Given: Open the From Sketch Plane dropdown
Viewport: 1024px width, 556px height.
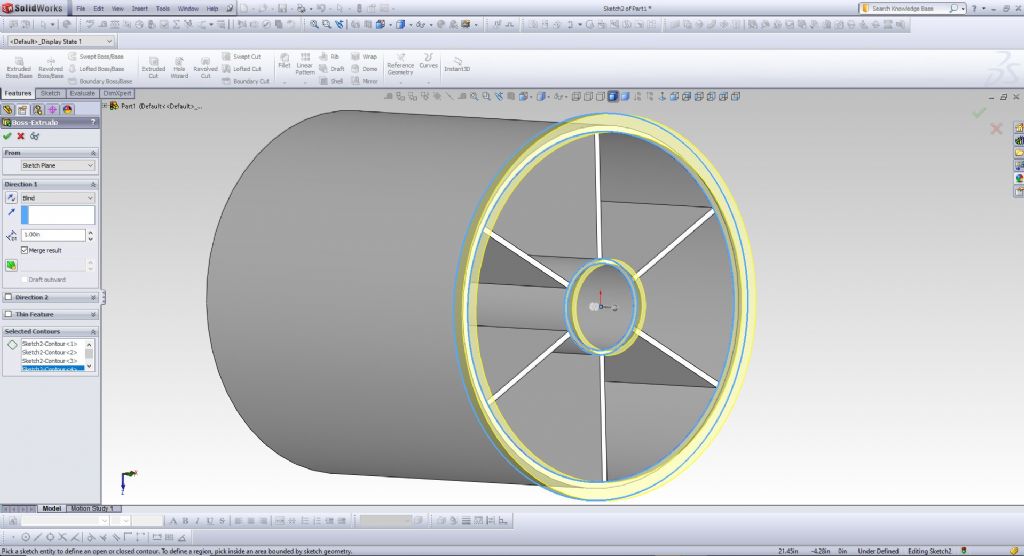Looking at the screenshot, I should tap(58, 165).
